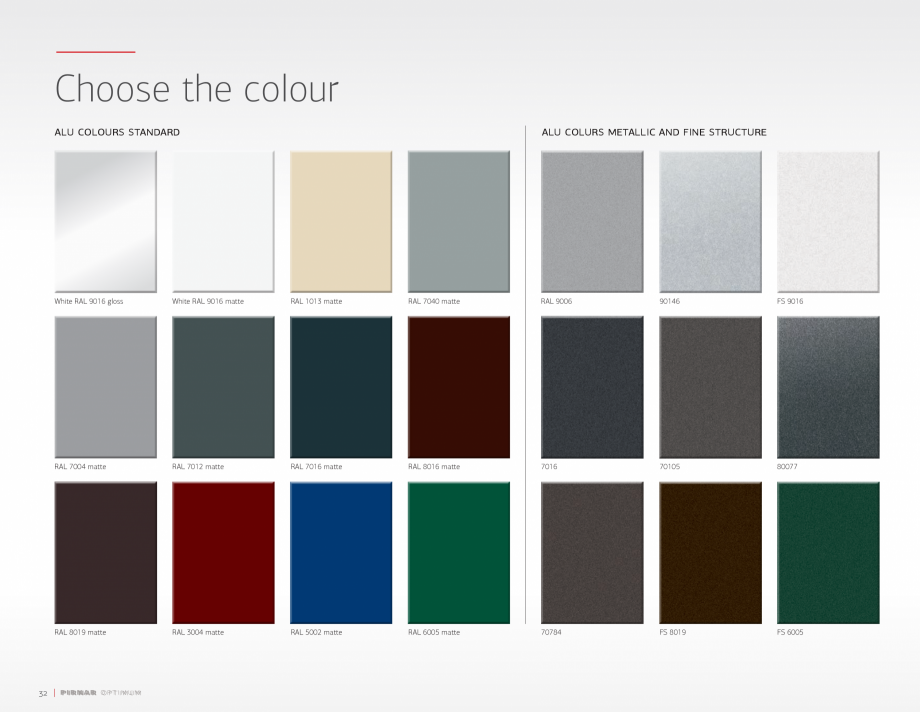The height and width of the screenshot is (712, 920).
Task: Choose the green RAL 6005 matte swatch
Action: (x=459, y=552)
